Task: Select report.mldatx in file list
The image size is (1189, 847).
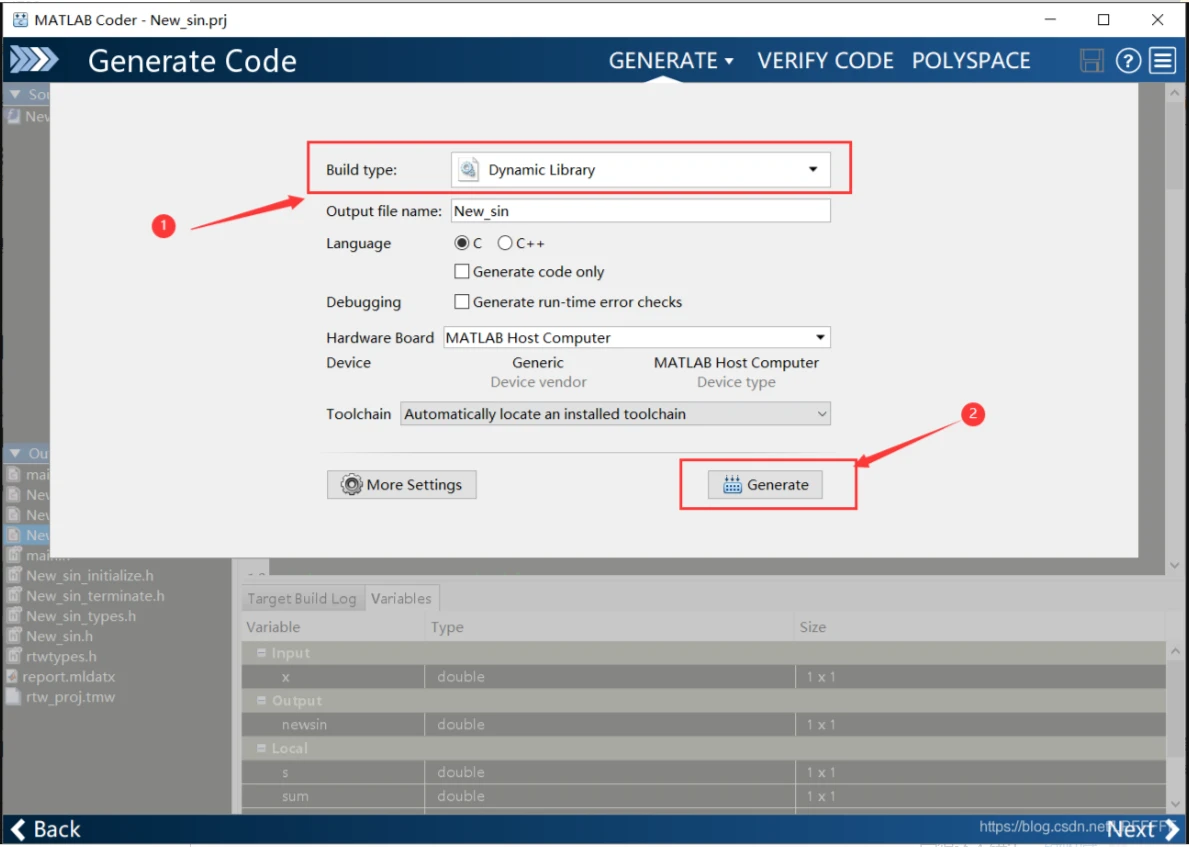Action: (68, 676)
